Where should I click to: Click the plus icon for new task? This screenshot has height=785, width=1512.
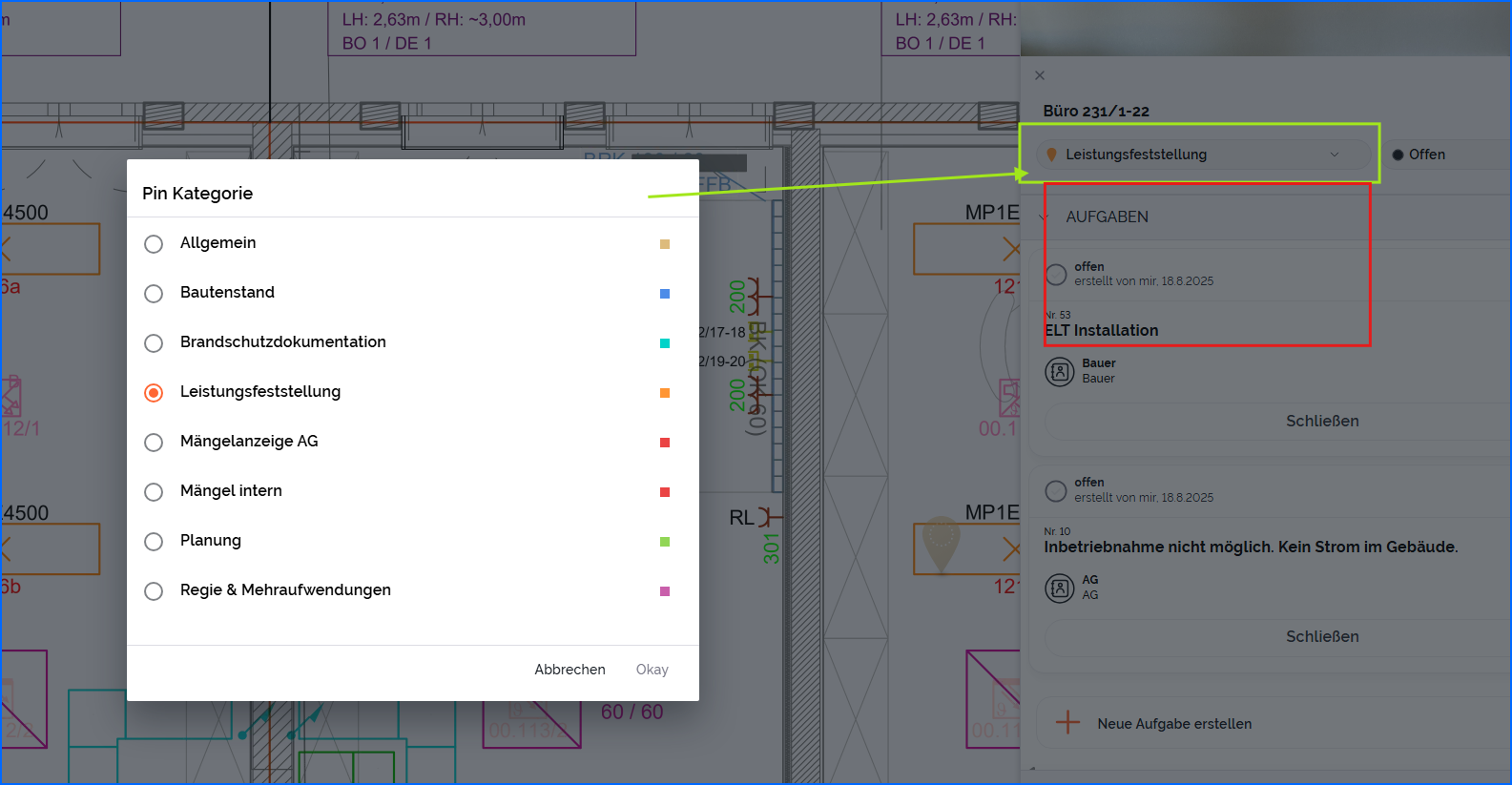coord(1068,723)
